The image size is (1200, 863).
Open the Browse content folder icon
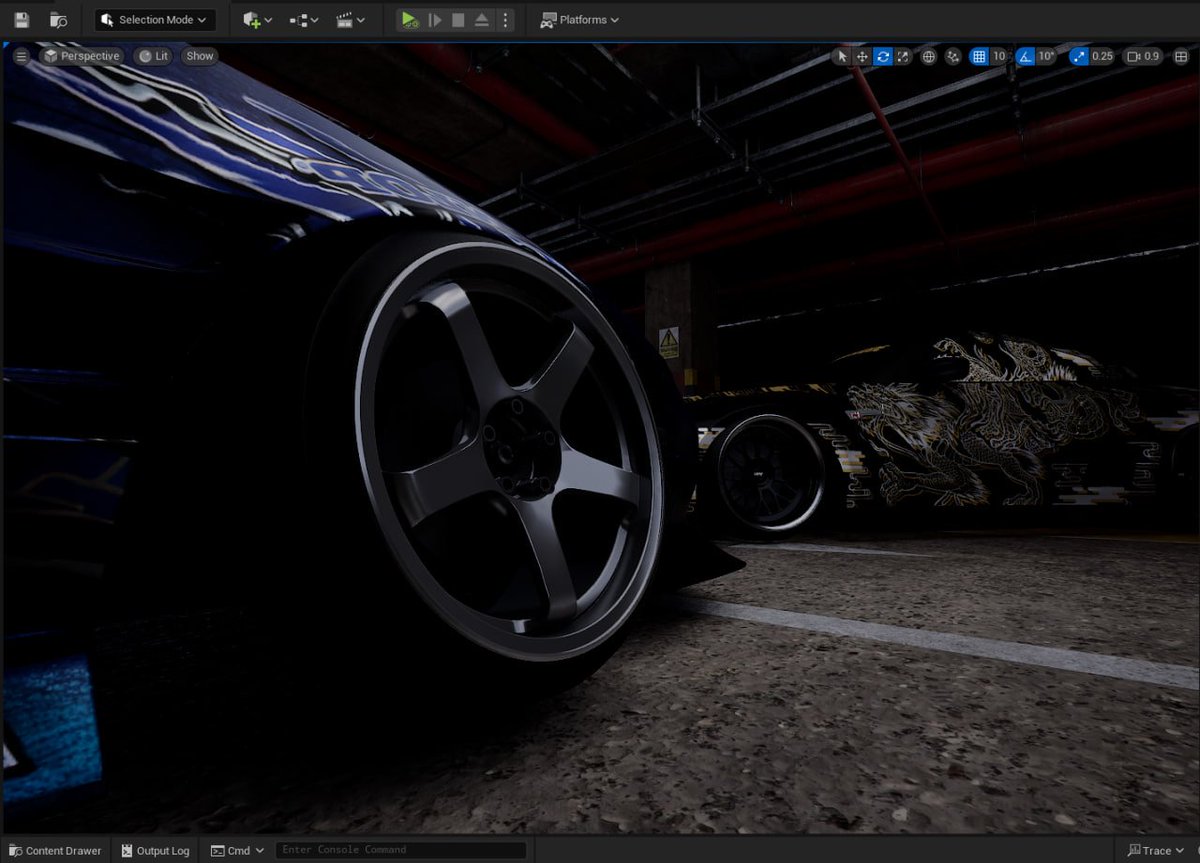point(59,20)
